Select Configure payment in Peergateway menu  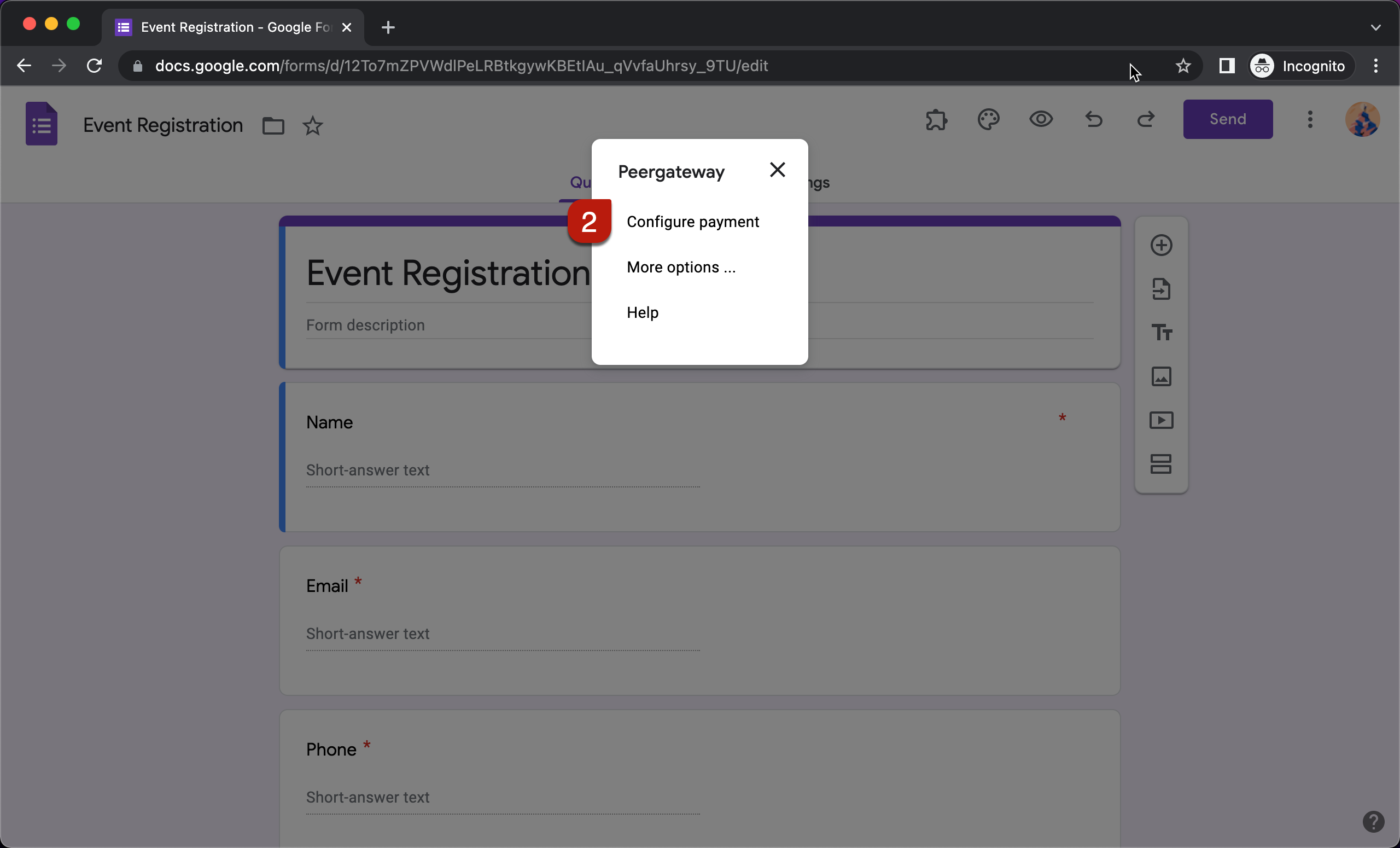692,222
